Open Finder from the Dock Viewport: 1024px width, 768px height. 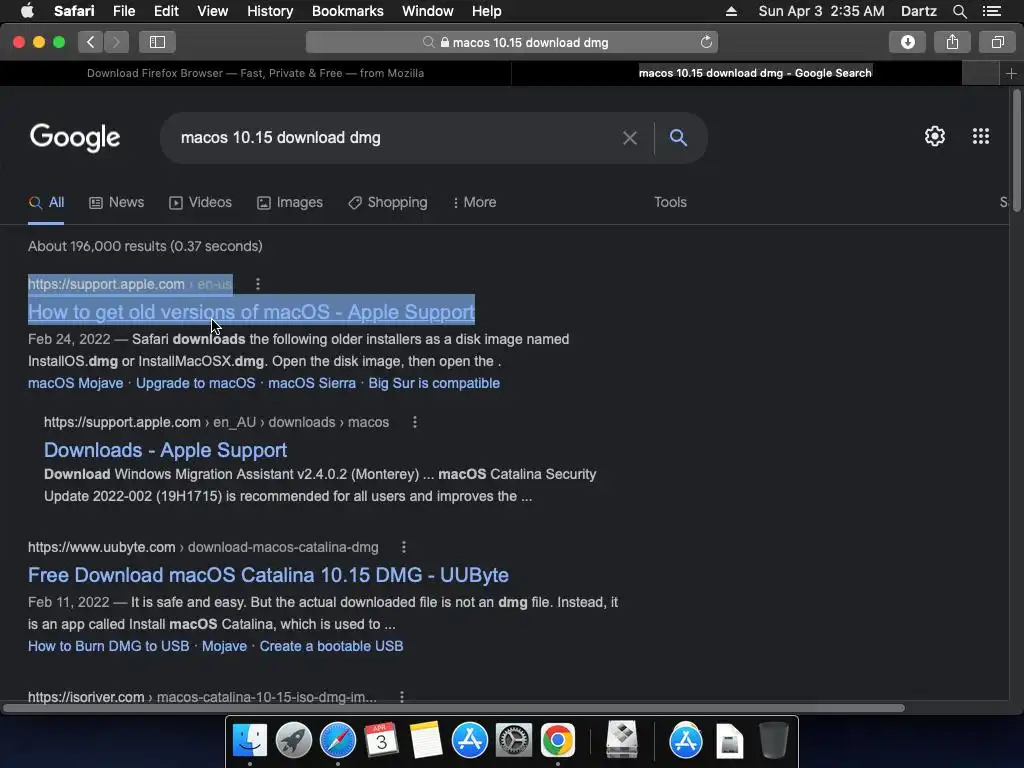(250, 741)
